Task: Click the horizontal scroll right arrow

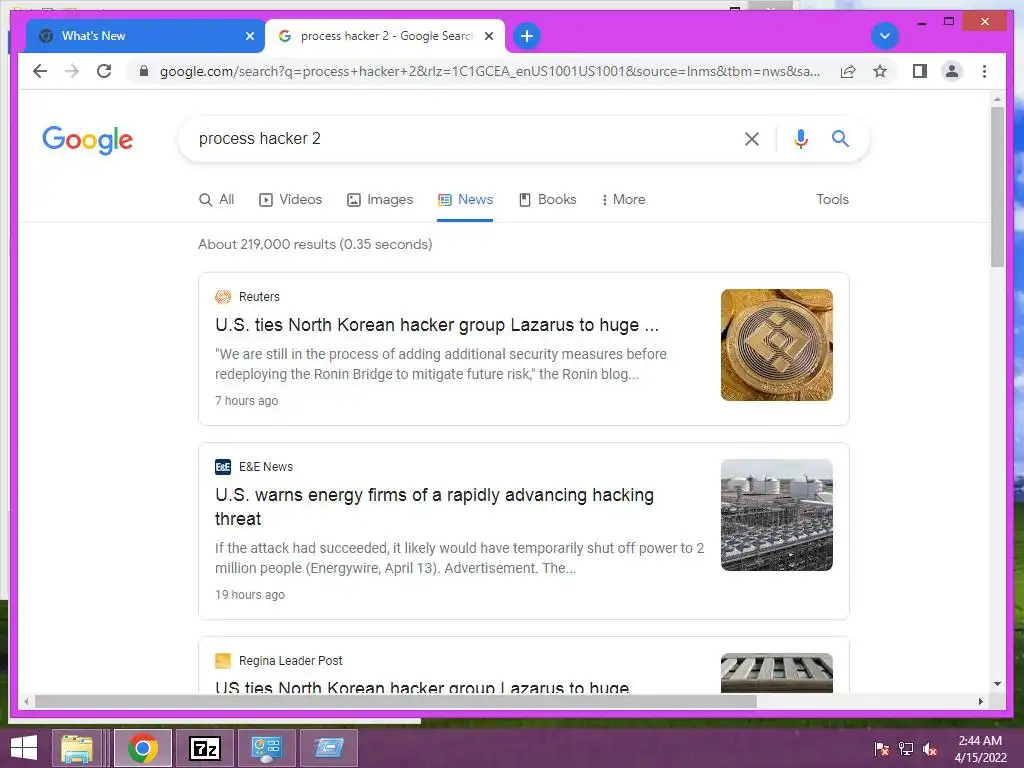Action: click(x=980, y=701)
